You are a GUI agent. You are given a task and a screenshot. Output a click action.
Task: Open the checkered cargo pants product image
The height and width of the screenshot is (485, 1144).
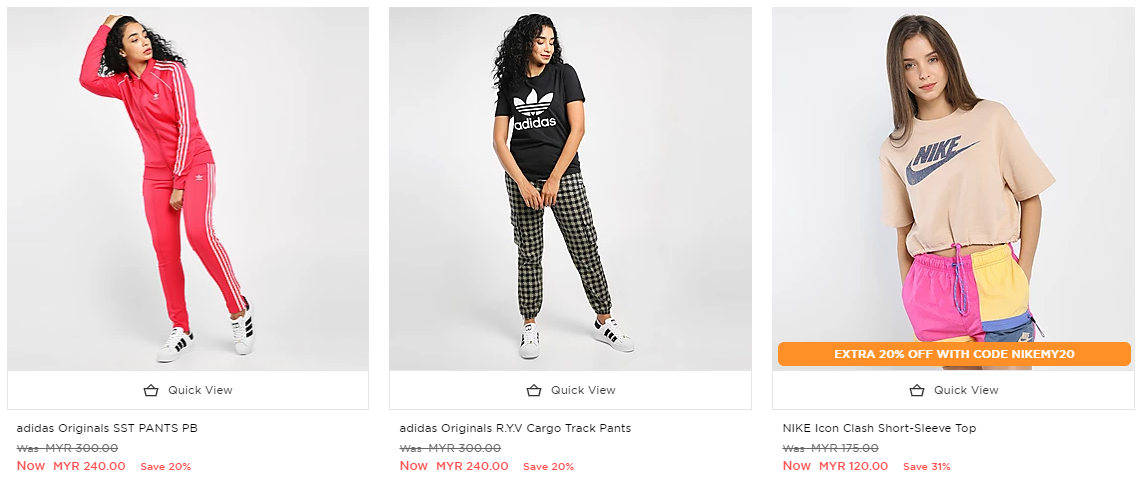tap(570, 189)
